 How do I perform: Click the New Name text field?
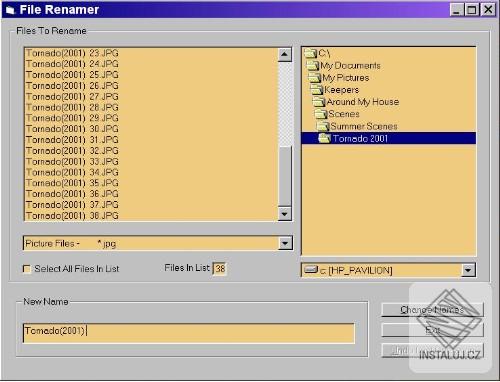[x=189, y=333]
